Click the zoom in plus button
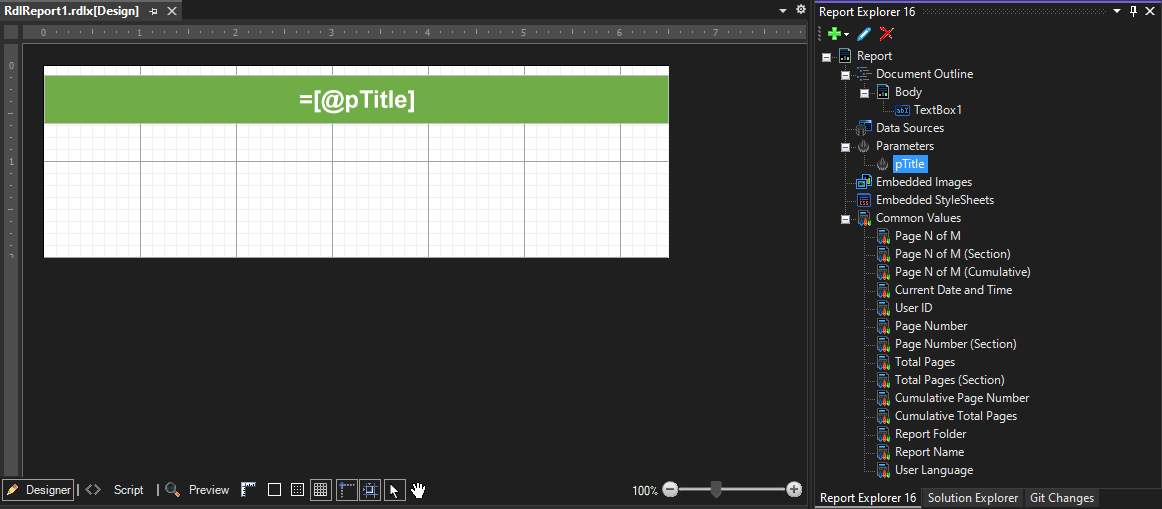 point(794,490)
